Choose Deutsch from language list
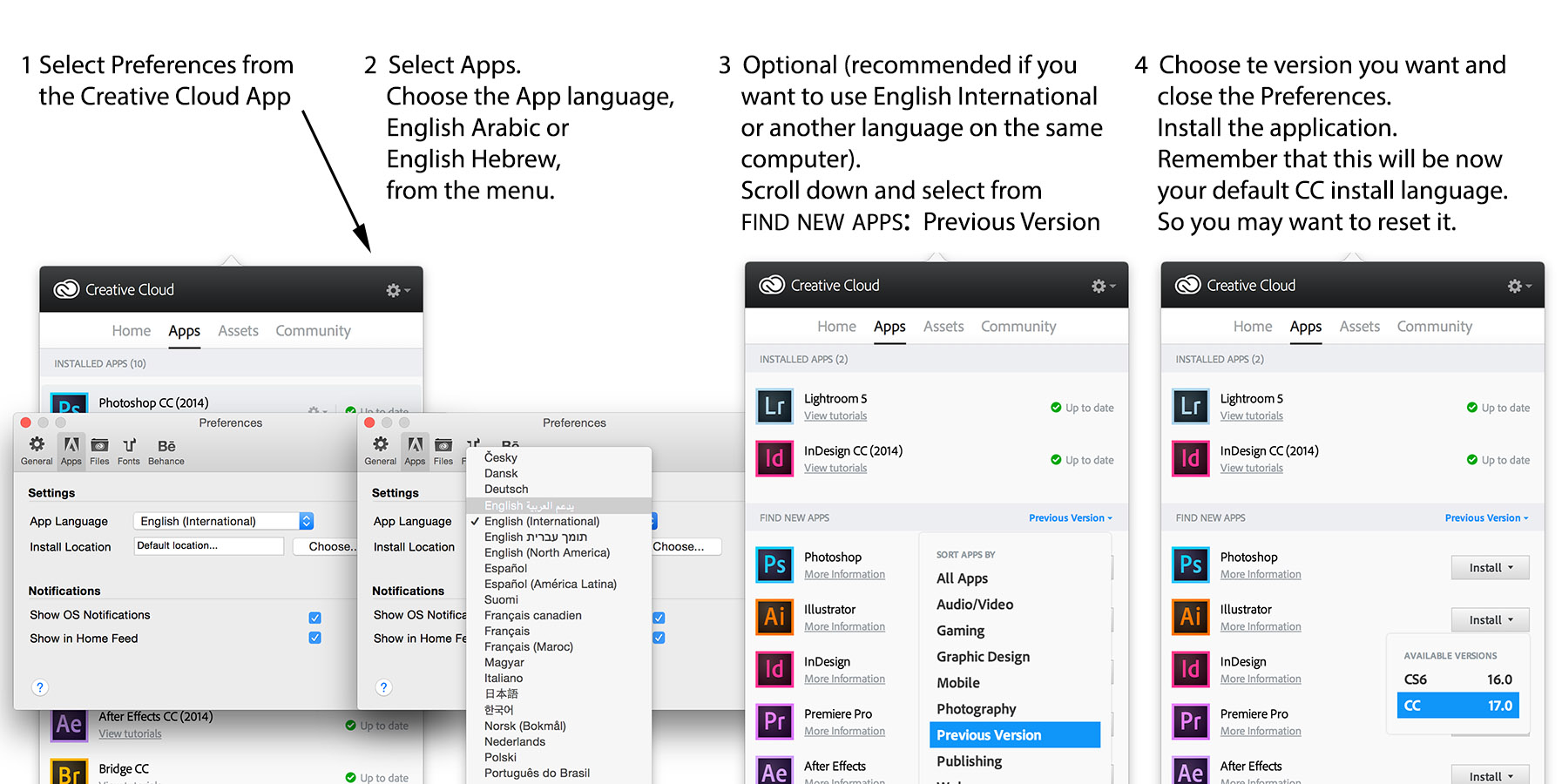1562x784 pixels. click(x=558, y=489)
